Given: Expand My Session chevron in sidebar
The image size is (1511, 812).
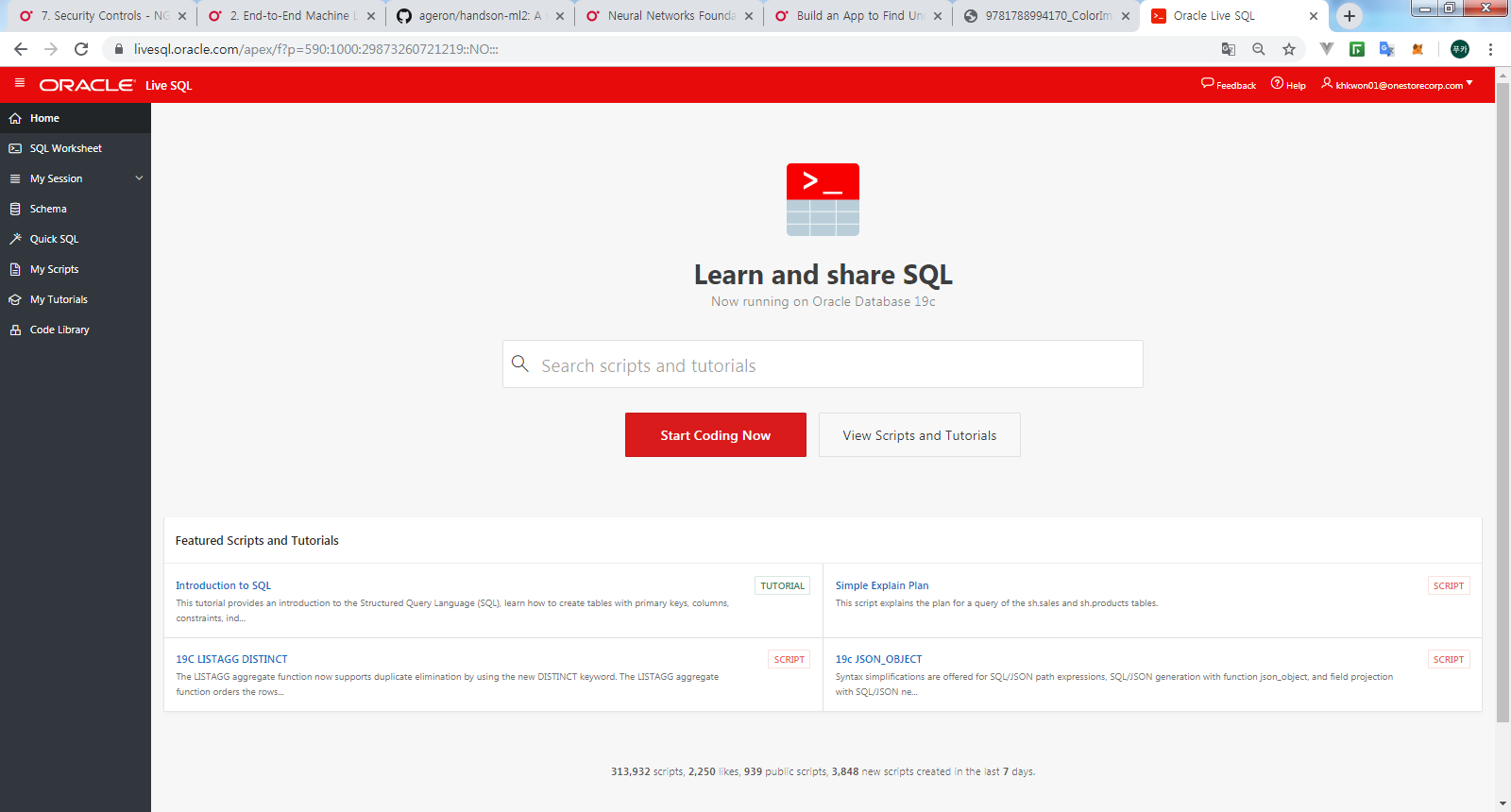Looking at the screenshot, I should click(x=139, y=178).
